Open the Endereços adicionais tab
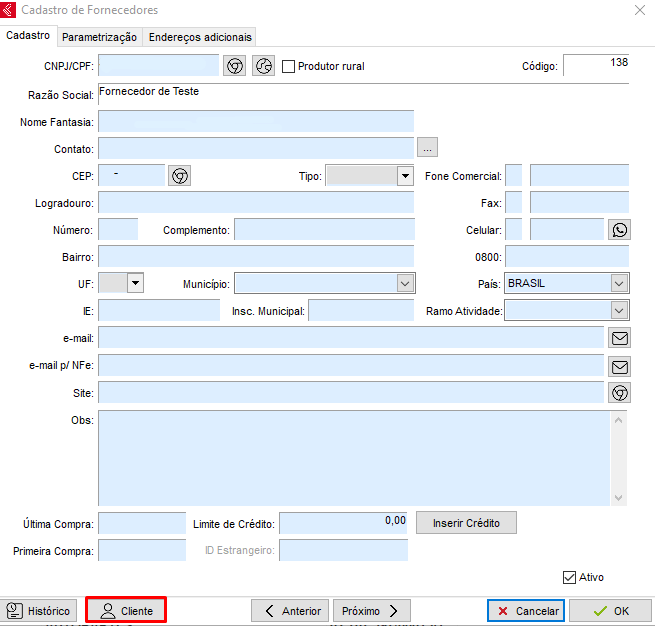Screen dimensions: 655x626 coord(200,37)
